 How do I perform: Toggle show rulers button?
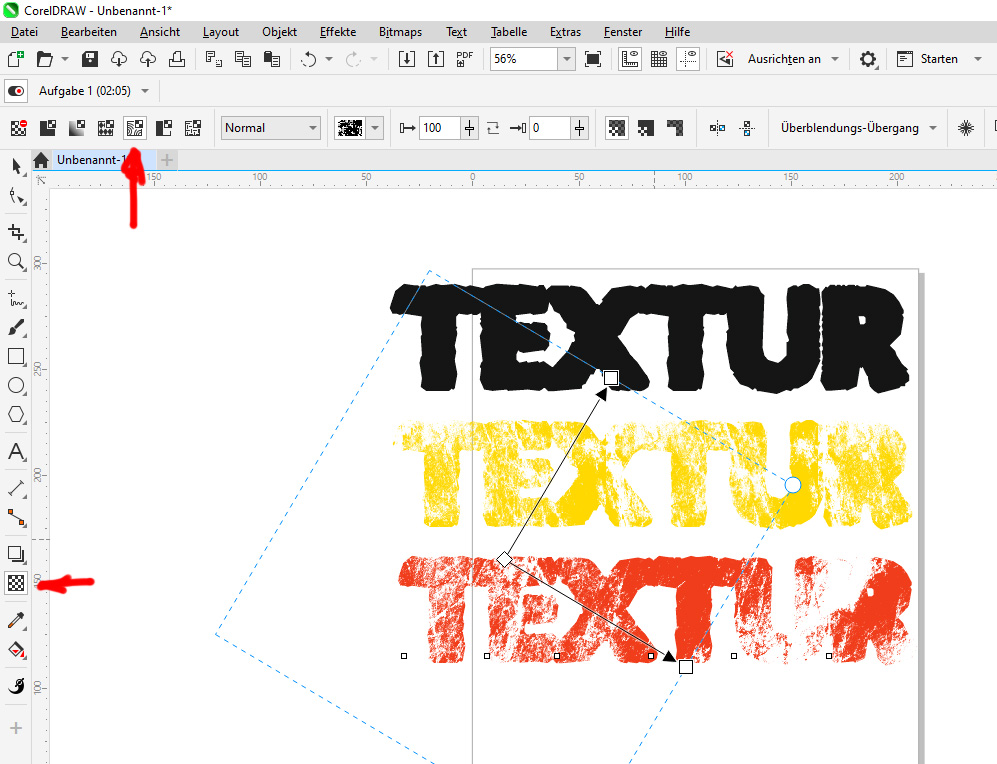tap(629, 59)
